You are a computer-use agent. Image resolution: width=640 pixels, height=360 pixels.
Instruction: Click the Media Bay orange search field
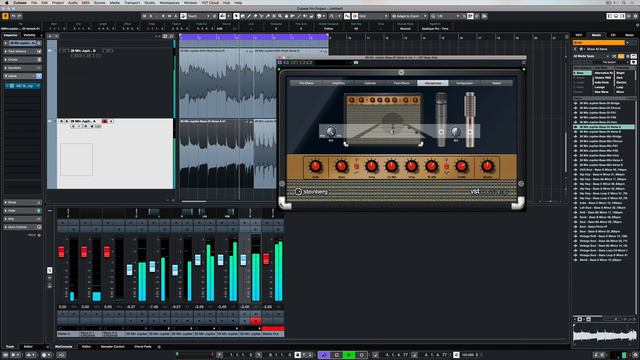pos(598,42)
